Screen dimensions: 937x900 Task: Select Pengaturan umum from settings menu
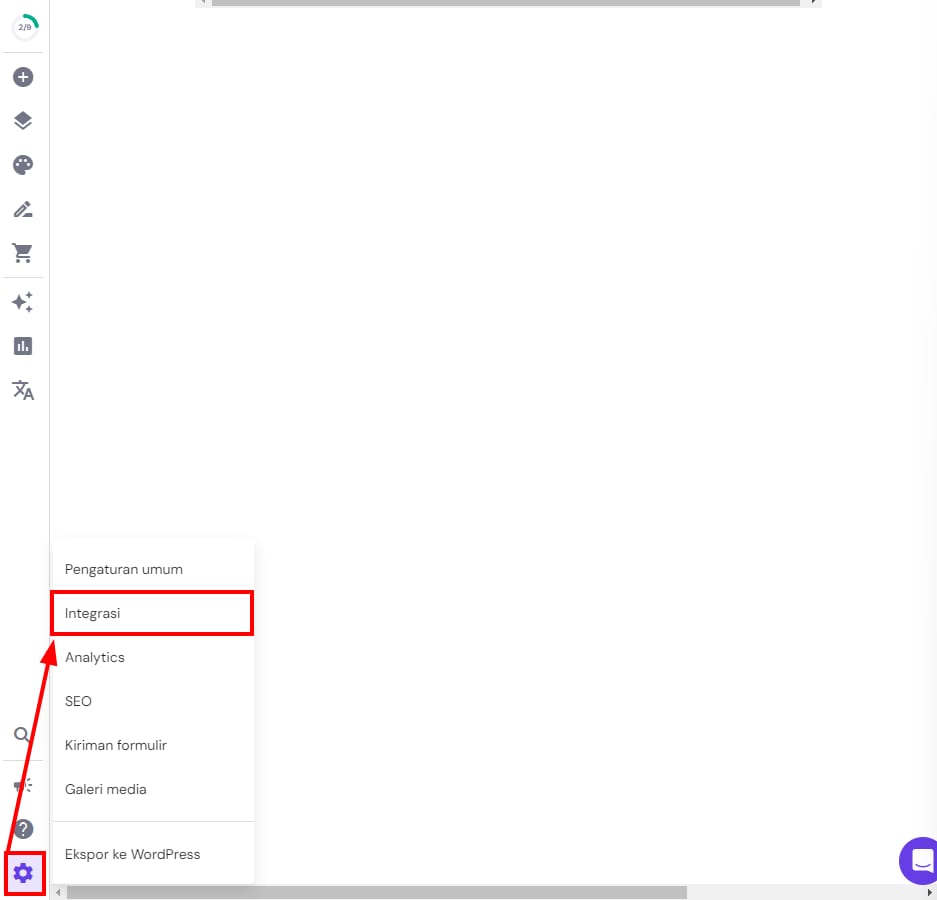point(124,569)
